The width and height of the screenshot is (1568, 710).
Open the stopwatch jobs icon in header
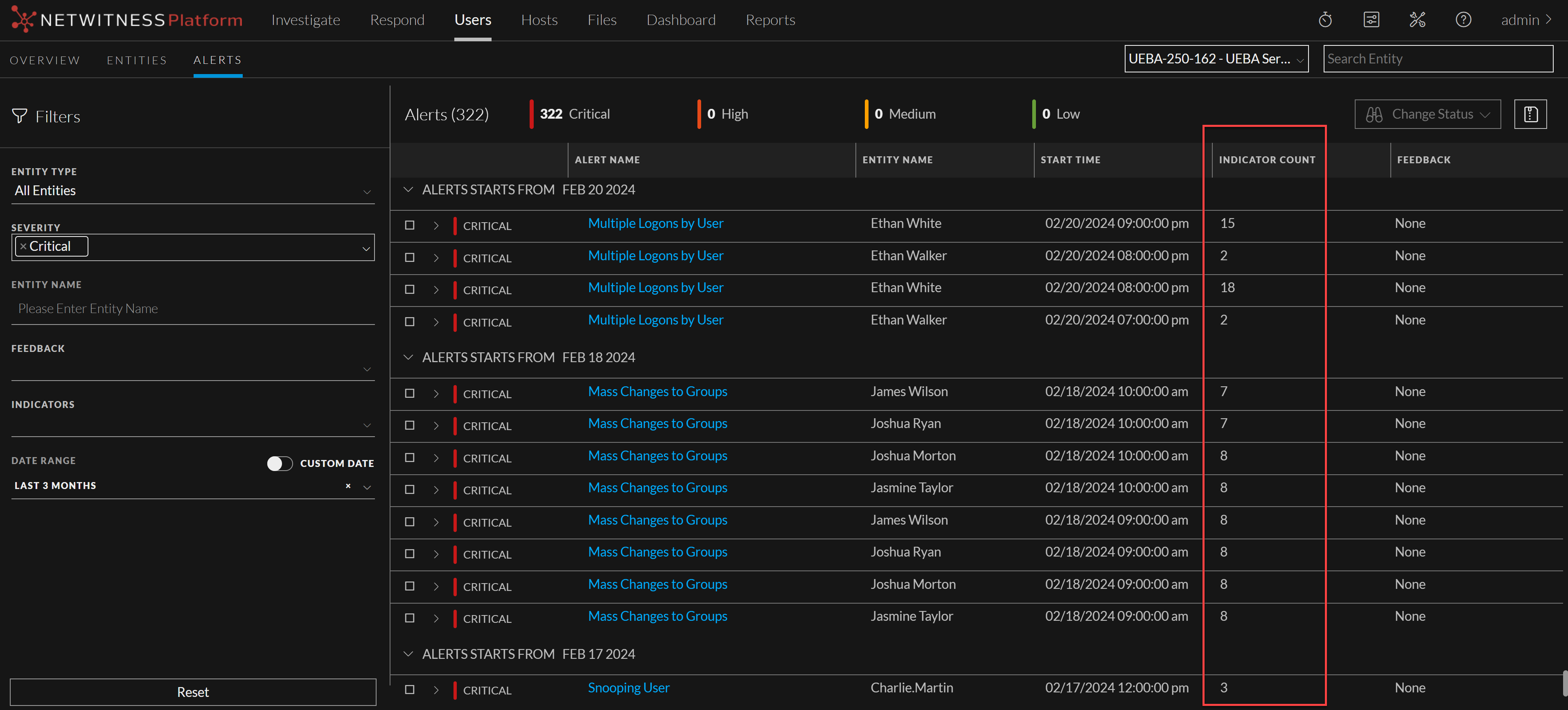coord(1325,20)
